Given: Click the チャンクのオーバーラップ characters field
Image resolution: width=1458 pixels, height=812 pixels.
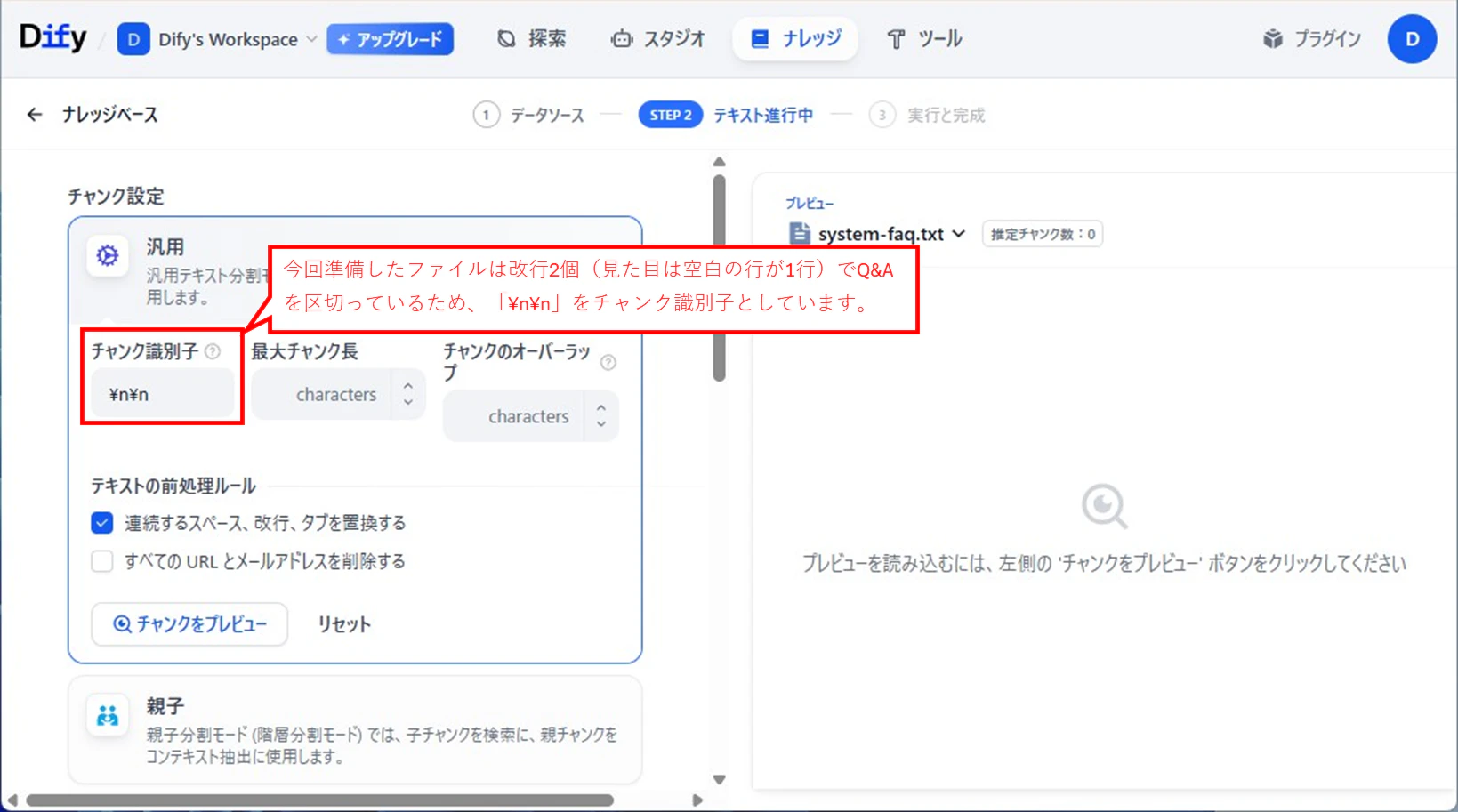Looking at the screenshot, I should point(513,416).
